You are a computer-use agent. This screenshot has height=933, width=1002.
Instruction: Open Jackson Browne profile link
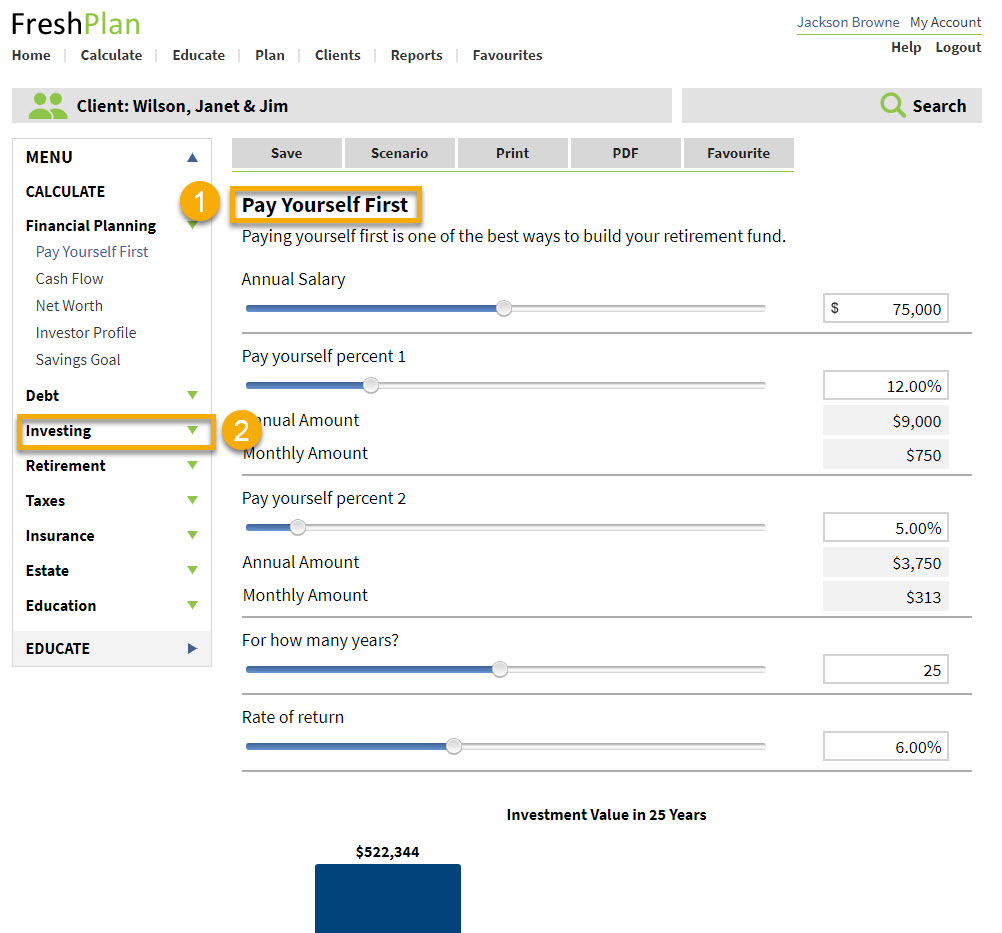tap(848, 22)
